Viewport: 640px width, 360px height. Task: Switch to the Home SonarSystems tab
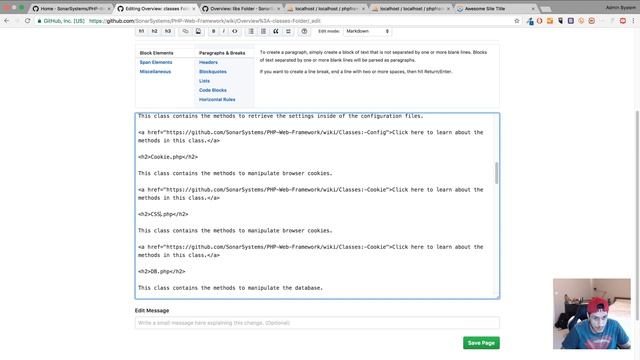[71, 9]
